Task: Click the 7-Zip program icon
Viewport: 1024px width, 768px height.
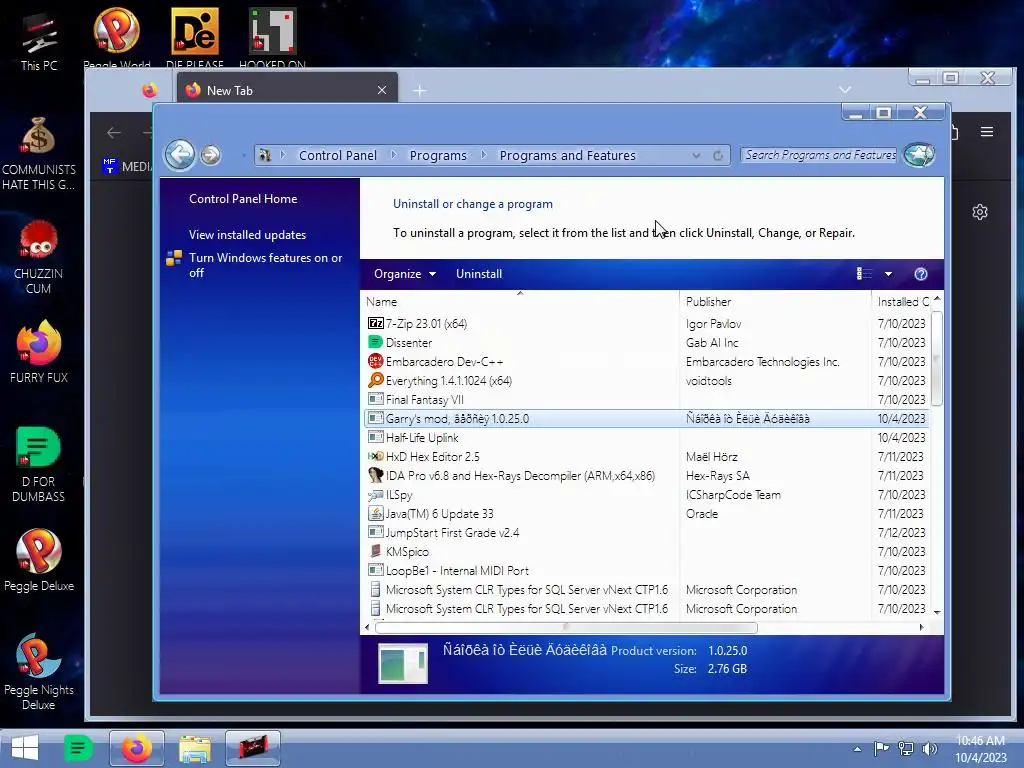Action: coord(376,323)
